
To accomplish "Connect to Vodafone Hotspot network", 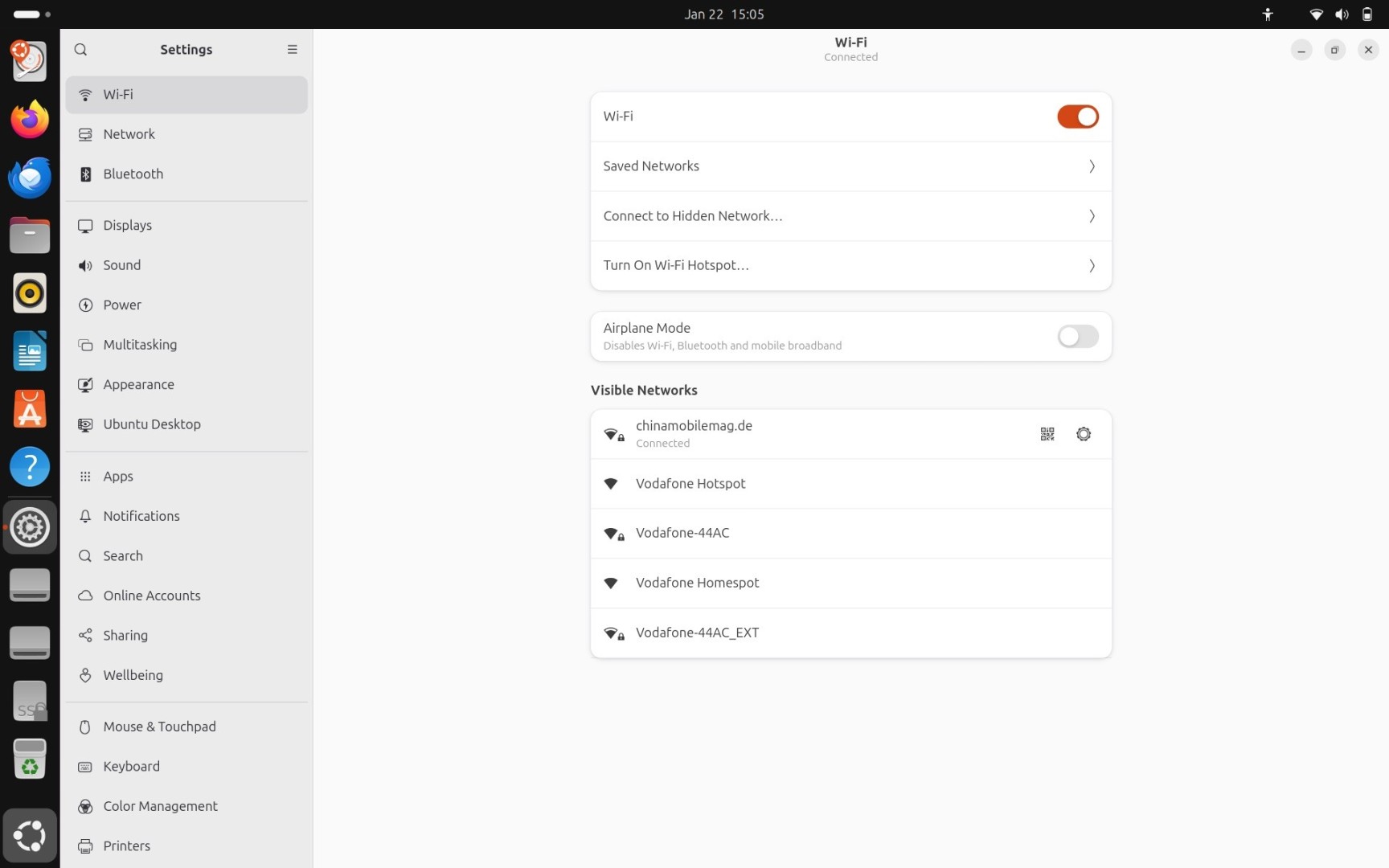I will click(x=690, y=484).
